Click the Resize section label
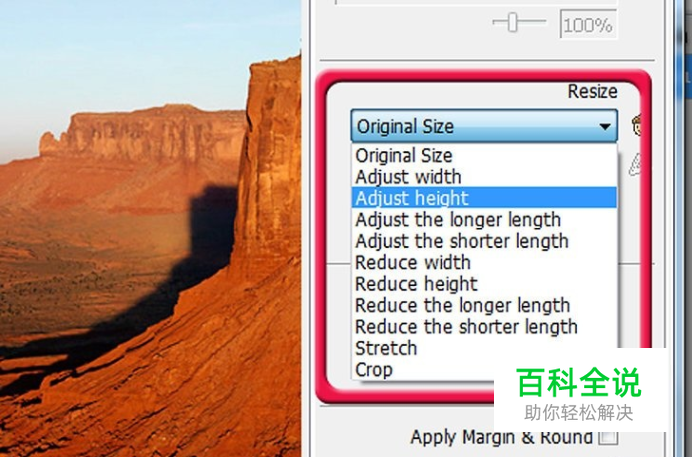Screen dimensions: 692x457 pyautogui.click(x=592, y=91)
